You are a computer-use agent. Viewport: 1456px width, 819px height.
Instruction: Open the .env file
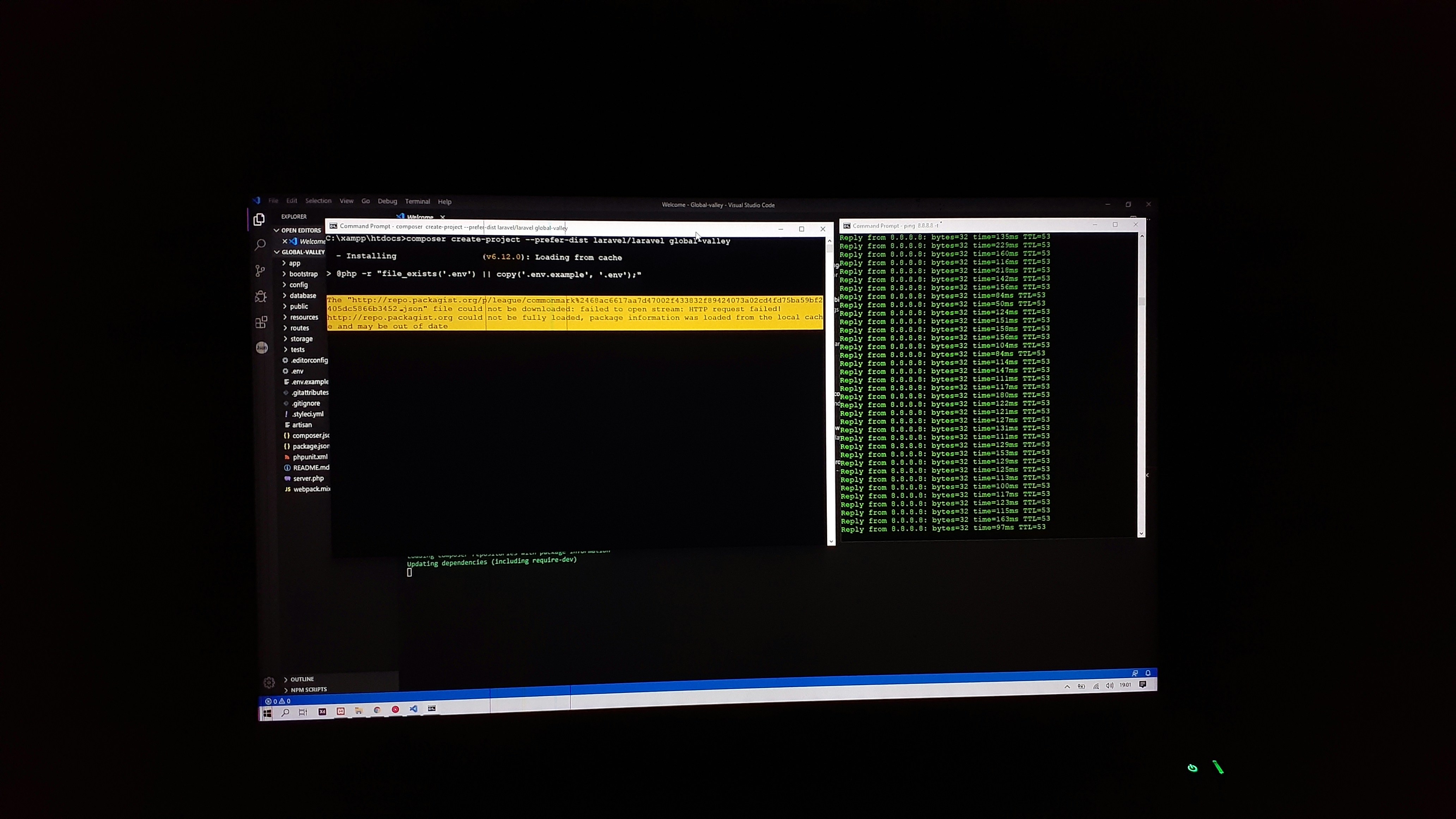click(x=297, y=371)
